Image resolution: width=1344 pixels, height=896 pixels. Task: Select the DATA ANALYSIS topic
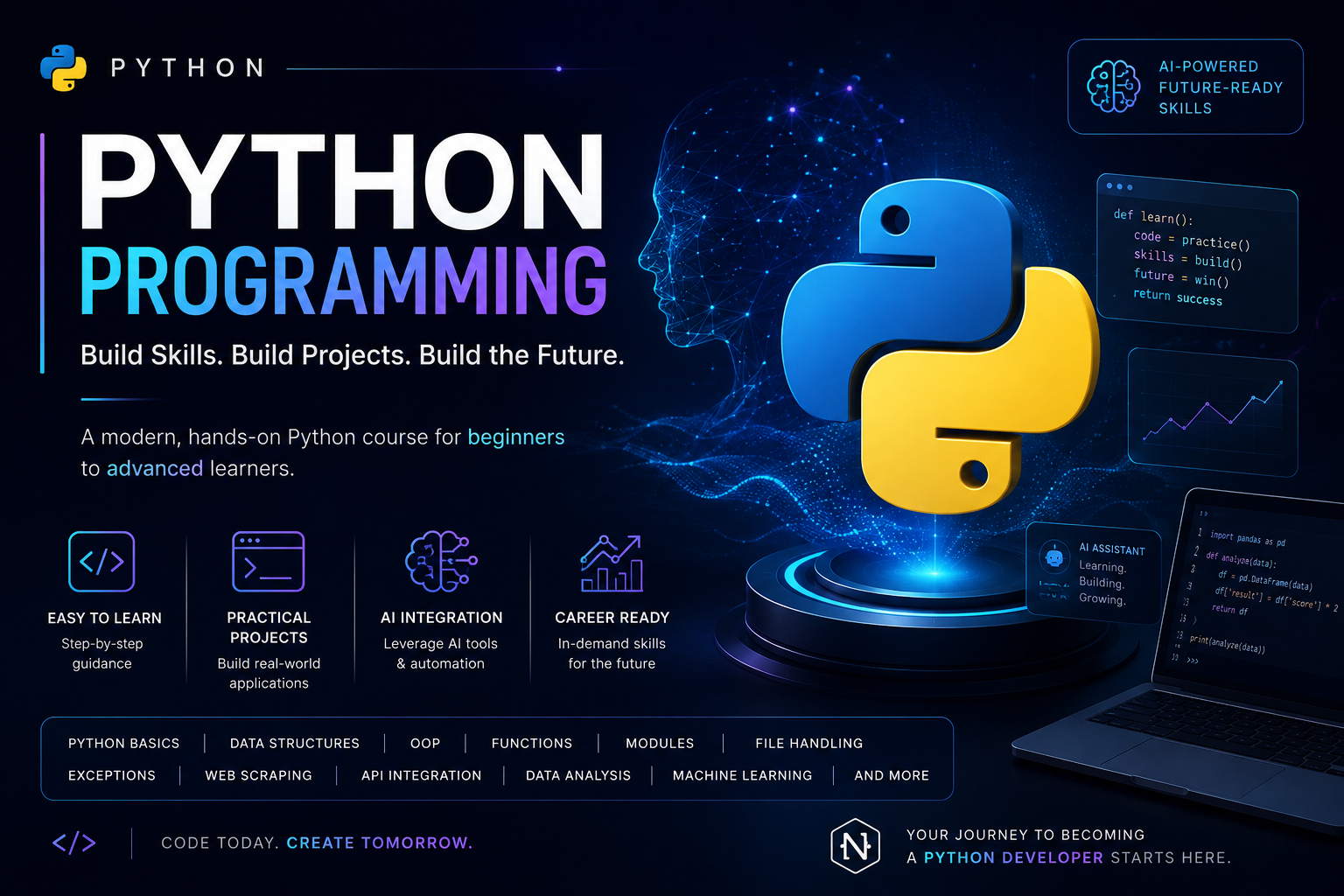coord(578,776)
